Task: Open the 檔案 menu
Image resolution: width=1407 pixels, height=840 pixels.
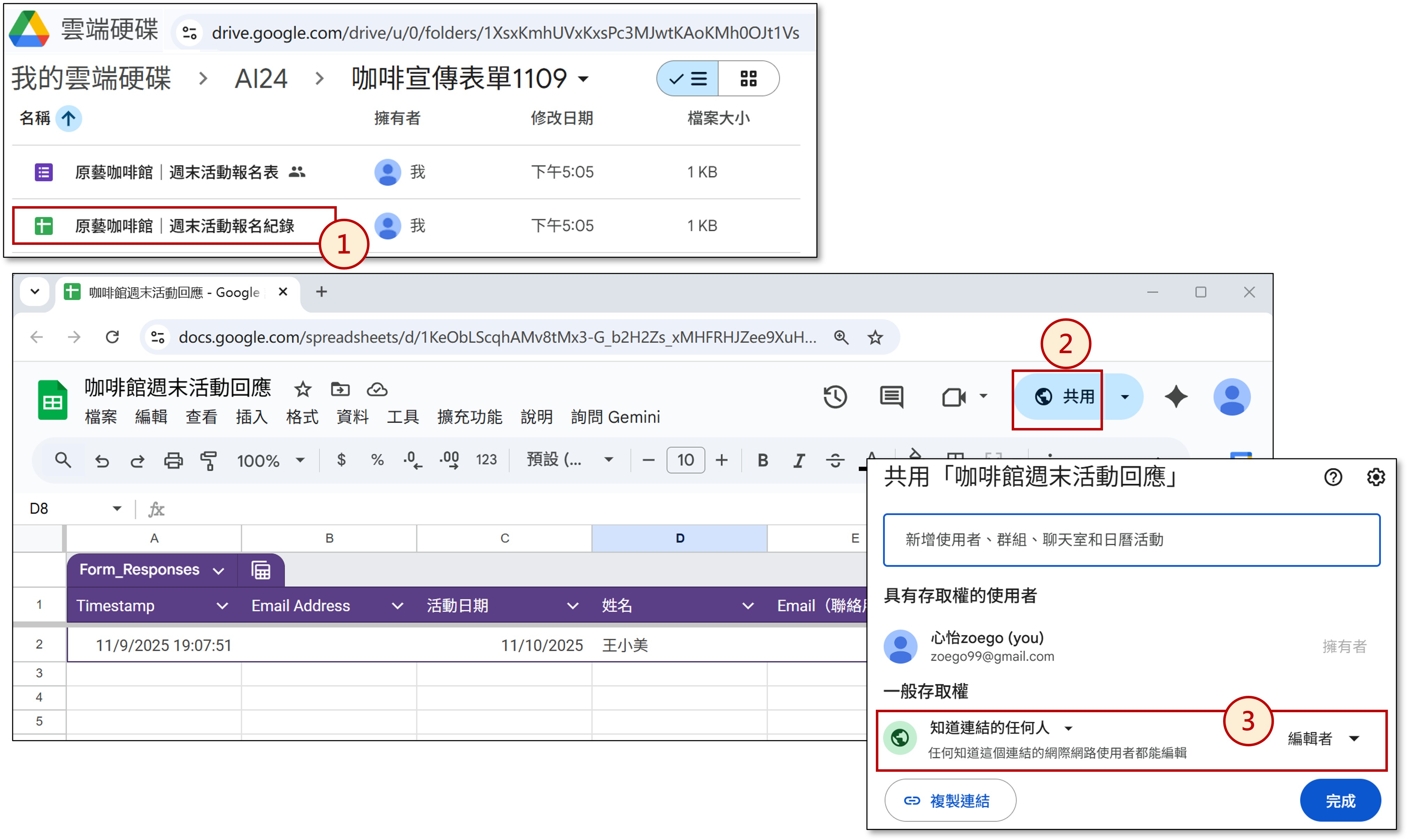Action: coord(101,417)
